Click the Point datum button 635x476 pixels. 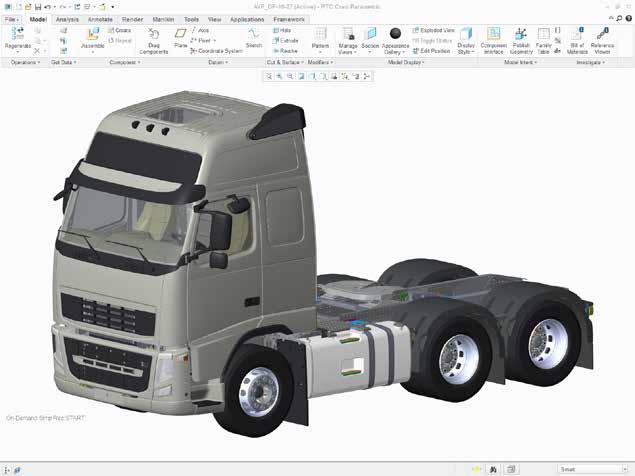click(202, 41)
